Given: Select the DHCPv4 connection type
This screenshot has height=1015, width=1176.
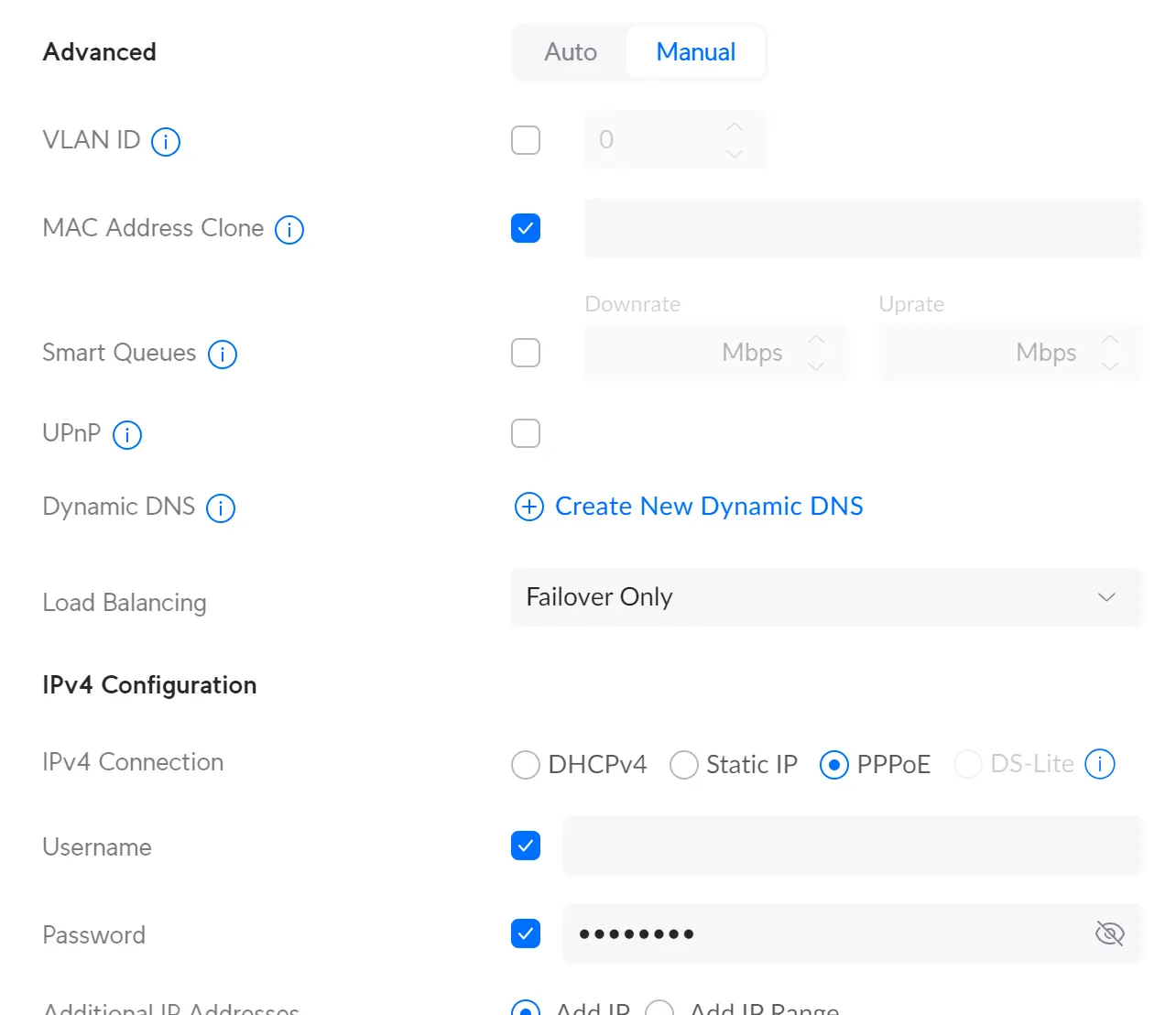Looking at the screenshot, I should point(525,764).
